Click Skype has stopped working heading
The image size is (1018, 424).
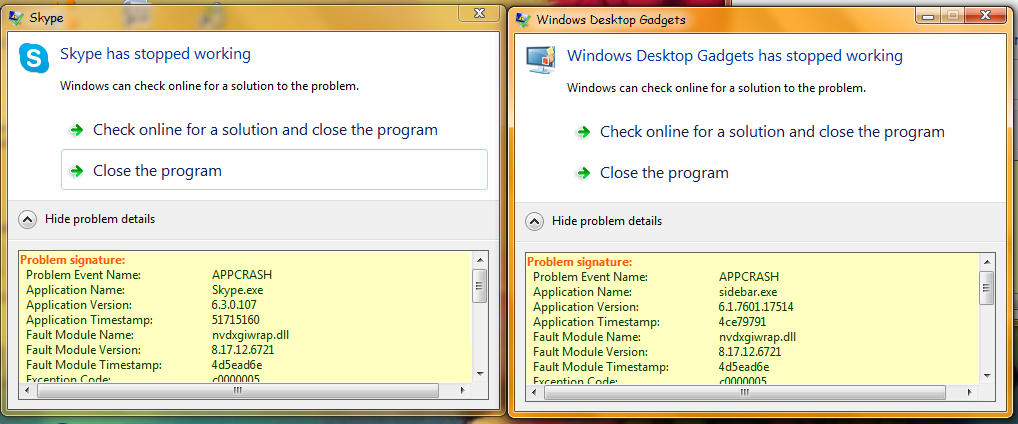pyautogui.click(x=155, y=53)
